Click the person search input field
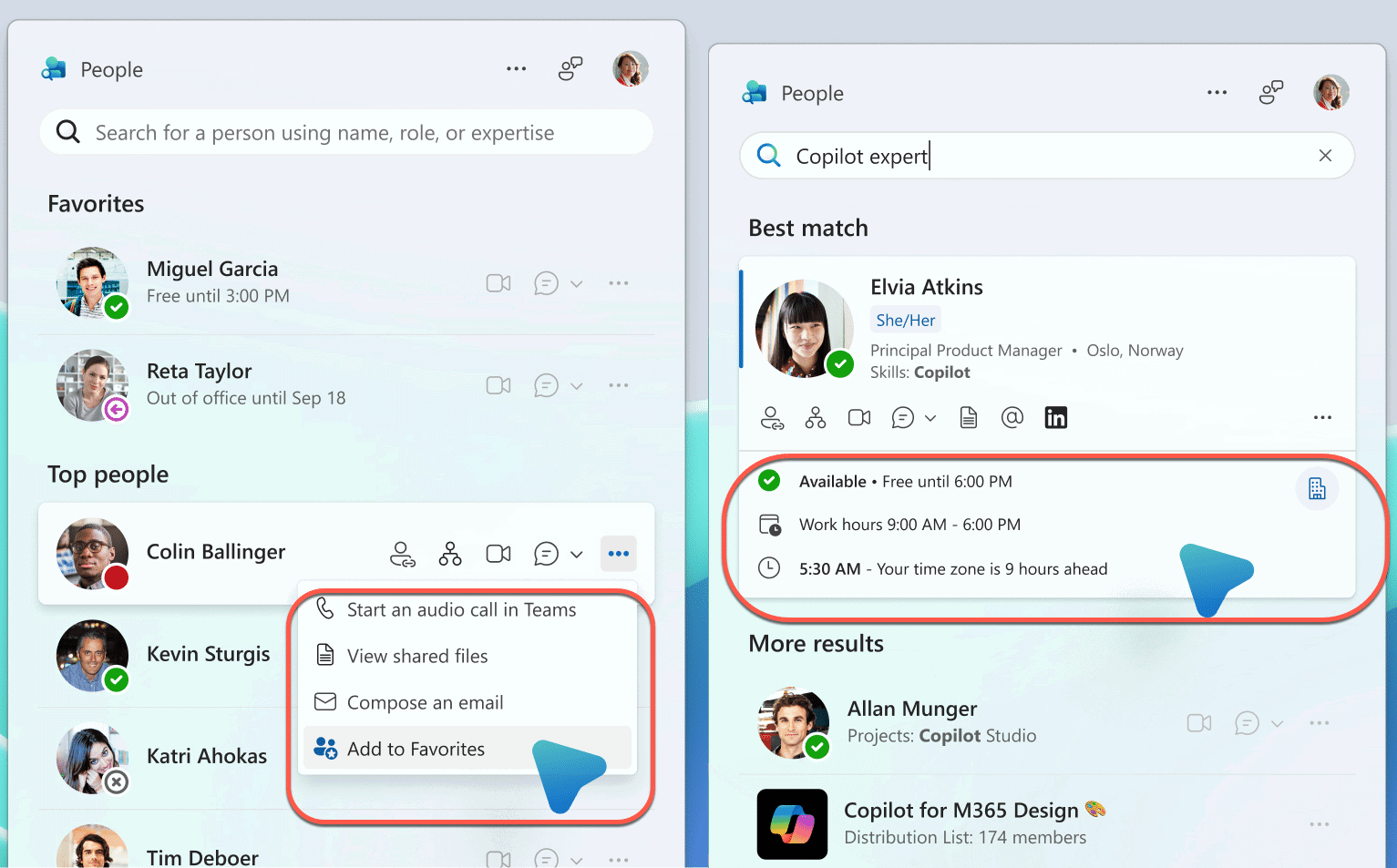Image resolution: width=1397 pixels, height=868 pixels. pos(346,133)
